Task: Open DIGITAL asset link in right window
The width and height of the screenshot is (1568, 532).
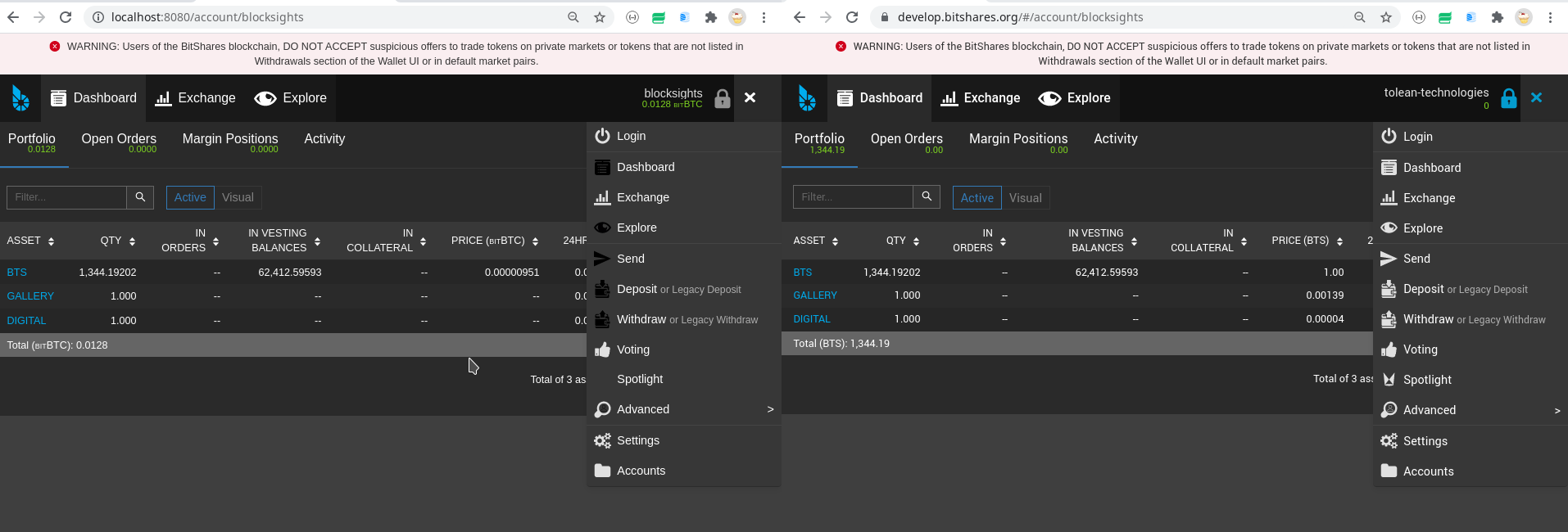Action: (x=812, y=319)
